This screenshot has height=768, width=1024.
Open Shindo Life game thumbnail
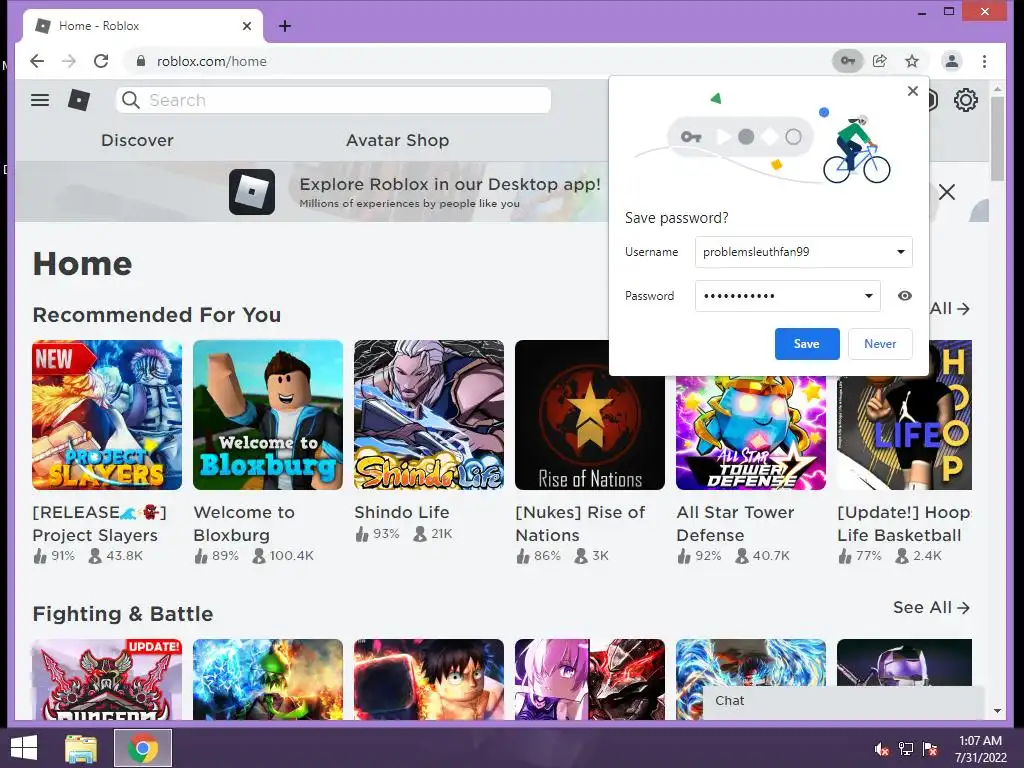tap(429, 415)
